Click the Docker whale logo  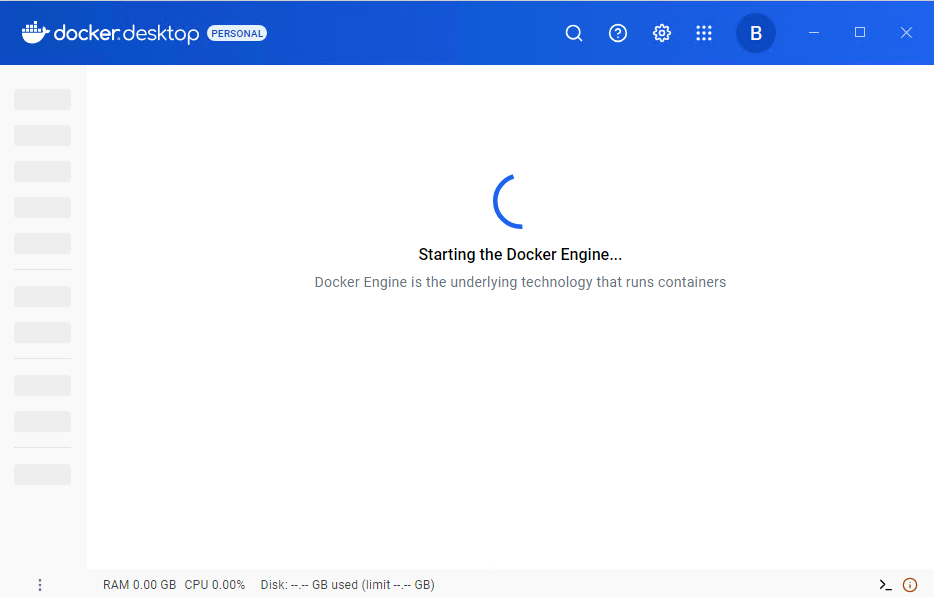pyautogui.click(x=35, y=33)
